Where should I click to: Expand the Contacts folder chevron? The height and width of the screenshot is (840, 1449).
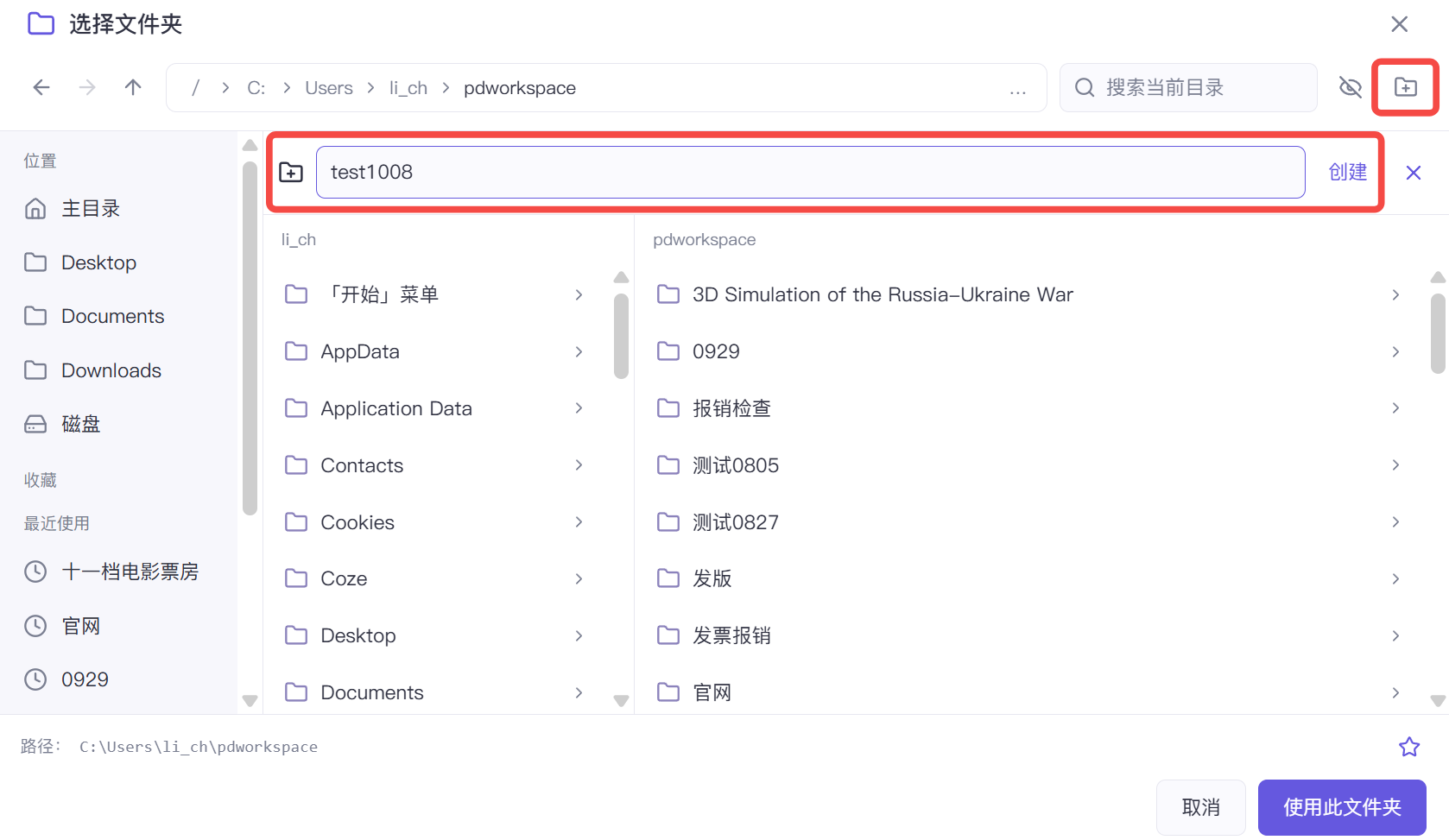tap(579, 465)
